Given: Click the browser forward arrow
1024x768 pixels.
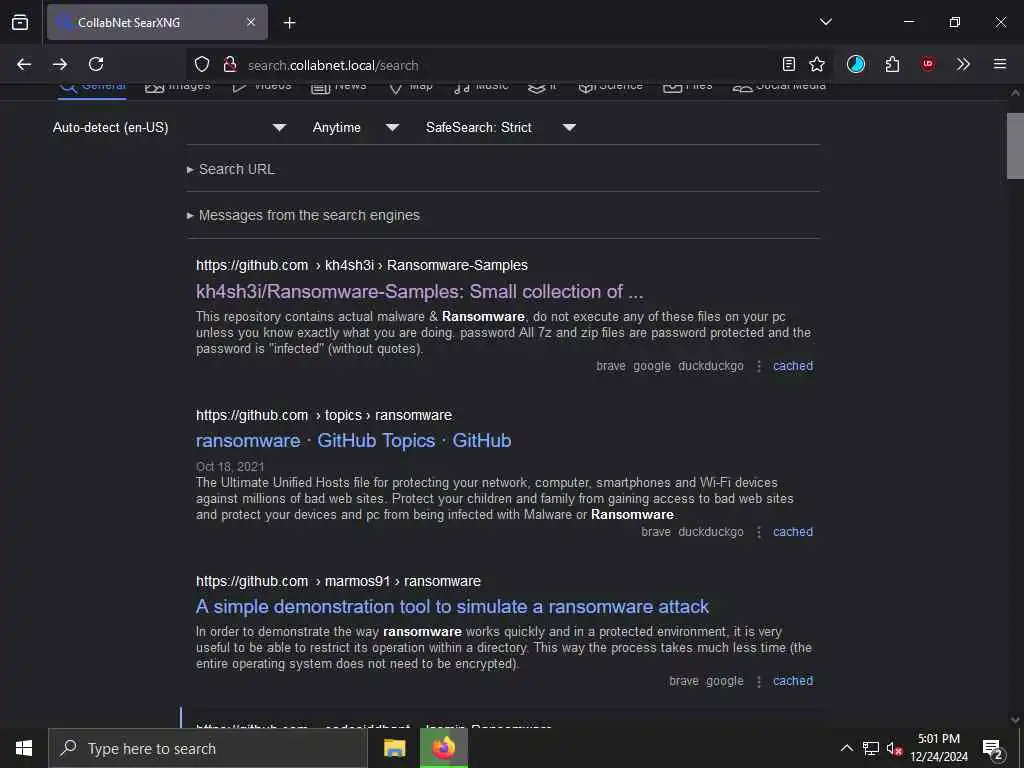Looking at the screenshot, I should [x=60, y=64].
